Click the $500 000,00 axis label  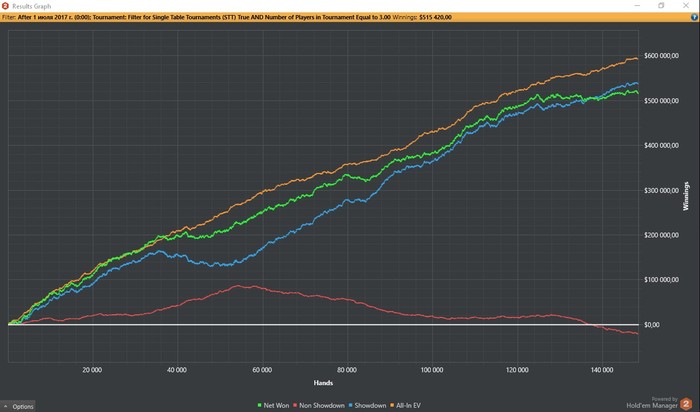pyautogui.click(x=661, y=101)
